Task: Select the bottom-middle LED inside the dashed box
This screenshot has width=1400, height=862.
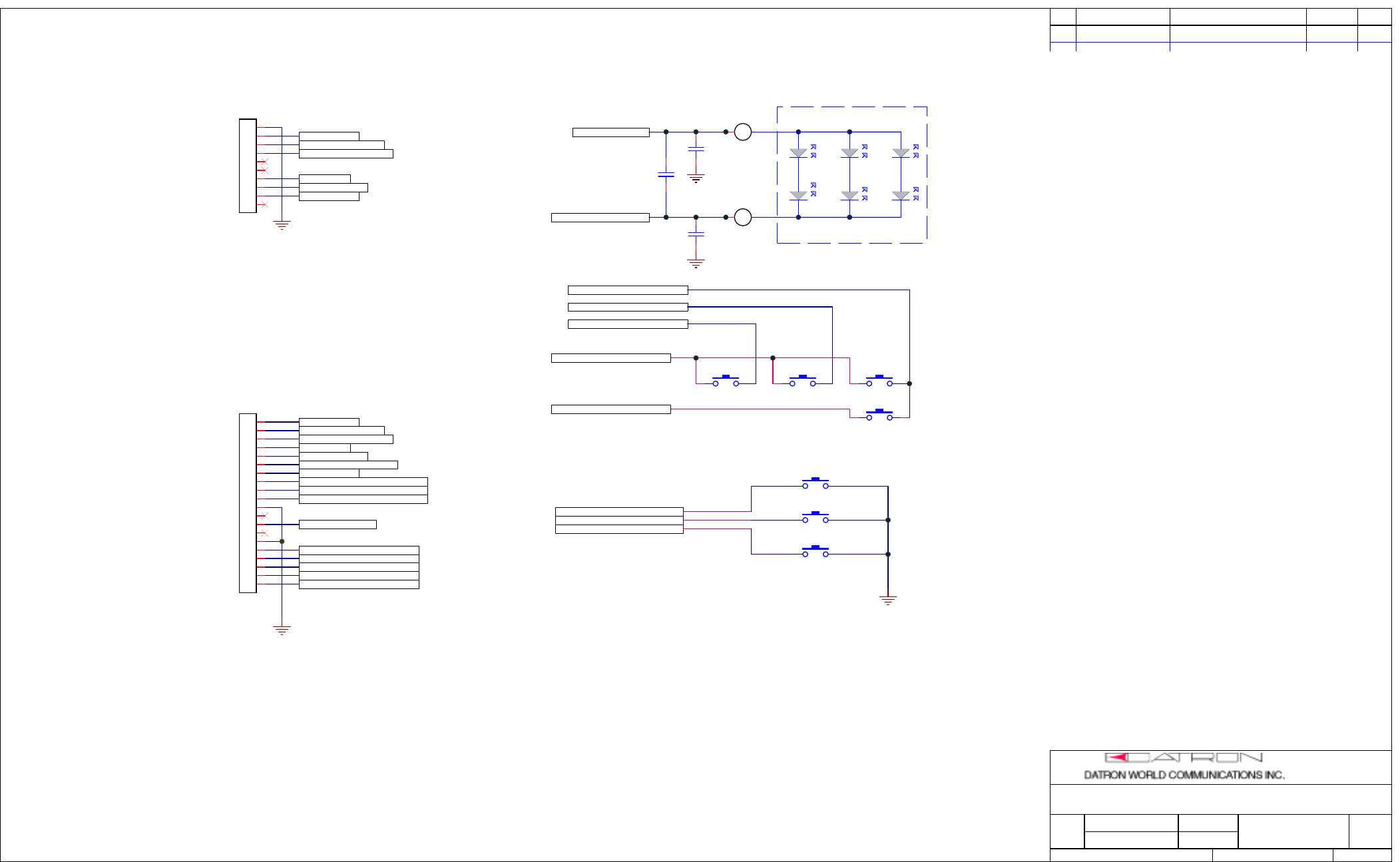Action: coord(849,196)
